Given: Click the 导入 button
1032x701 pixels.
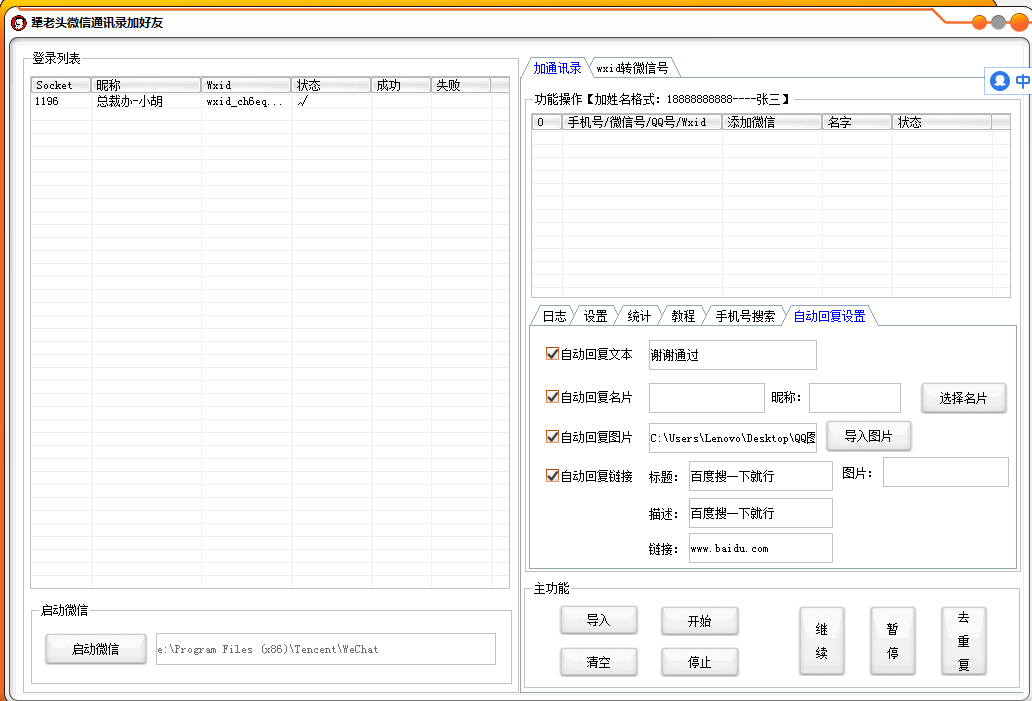Looking at the screenshot, I should [598, 620].
